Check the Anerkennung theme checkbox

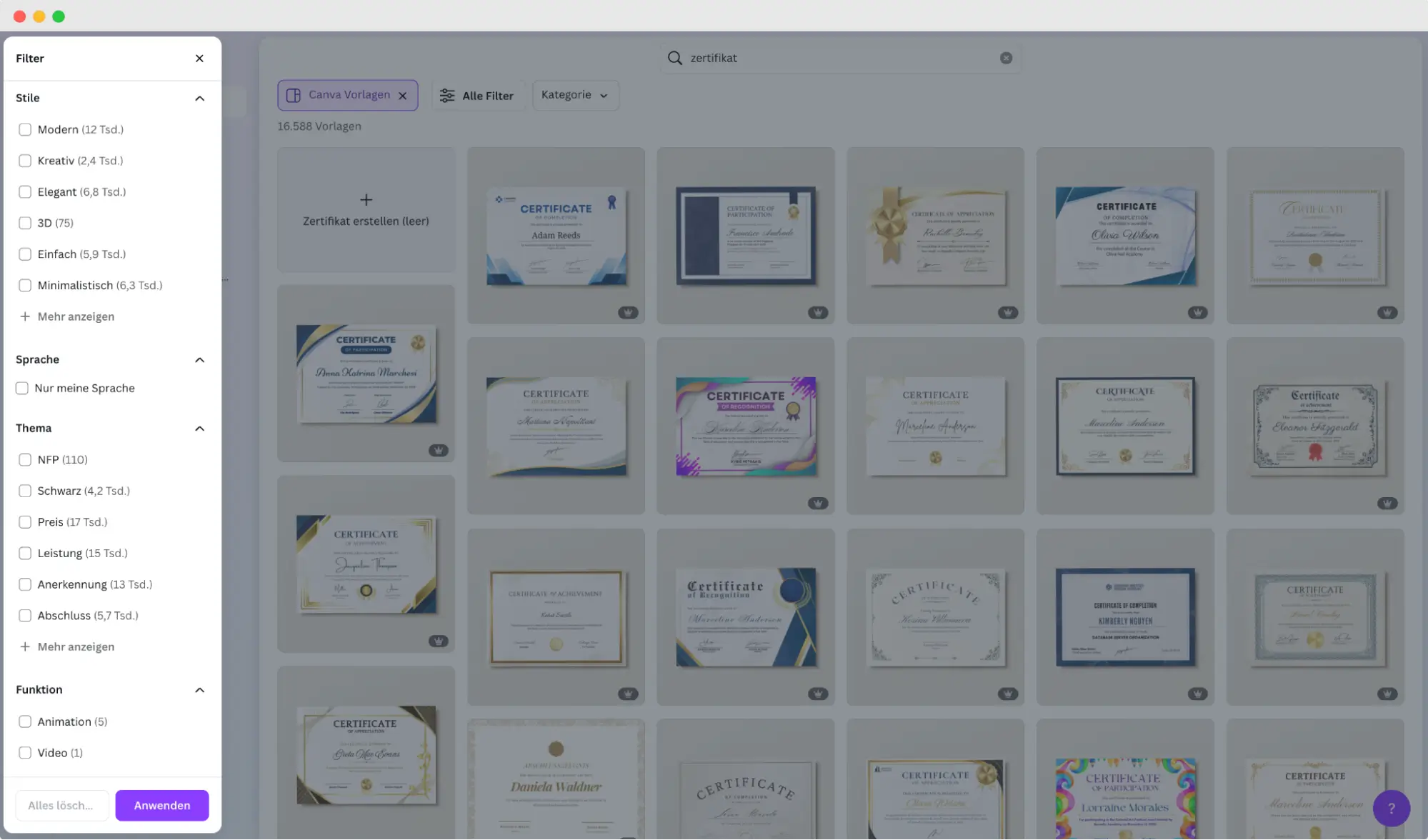25,584
